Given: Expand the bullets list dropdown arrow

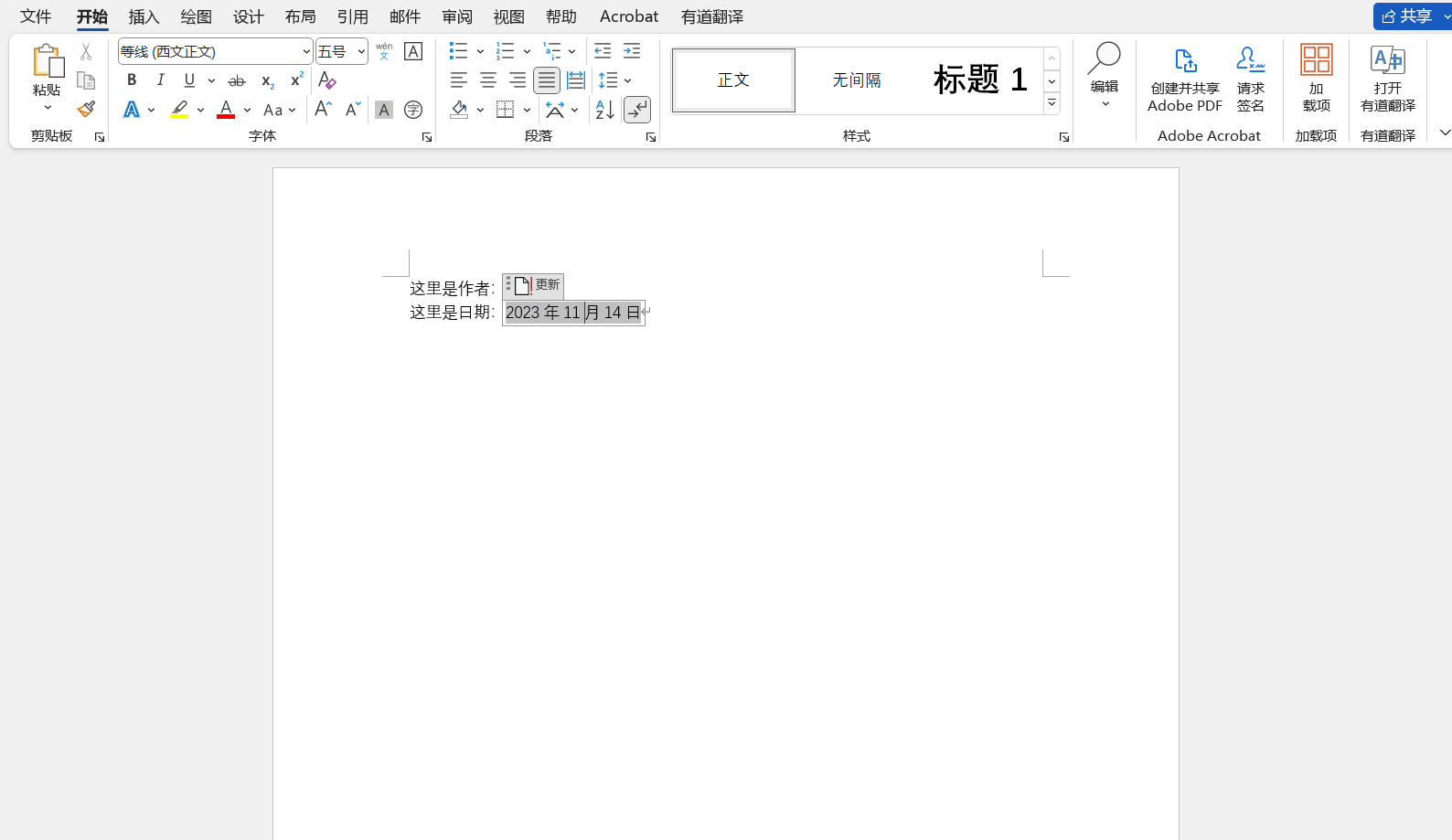Looking at the screenshot, I should 481,51.
